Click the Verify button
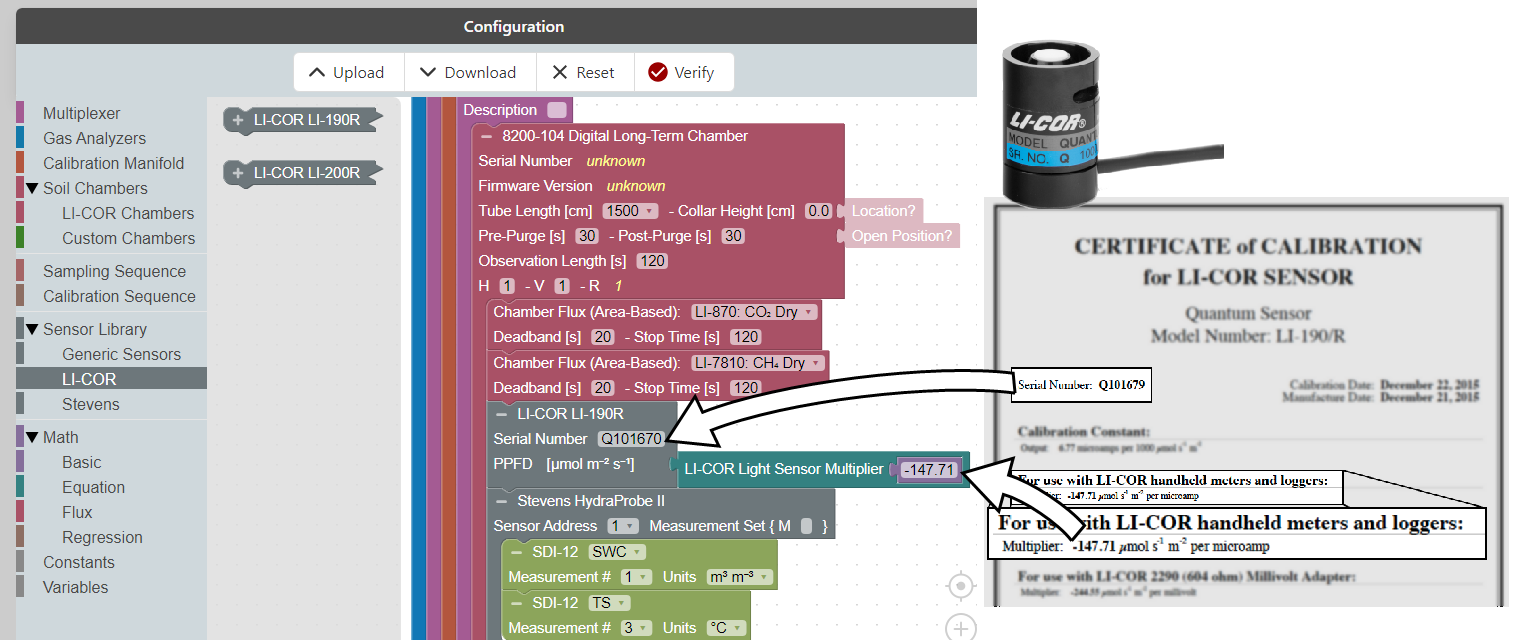 (682, 72)
